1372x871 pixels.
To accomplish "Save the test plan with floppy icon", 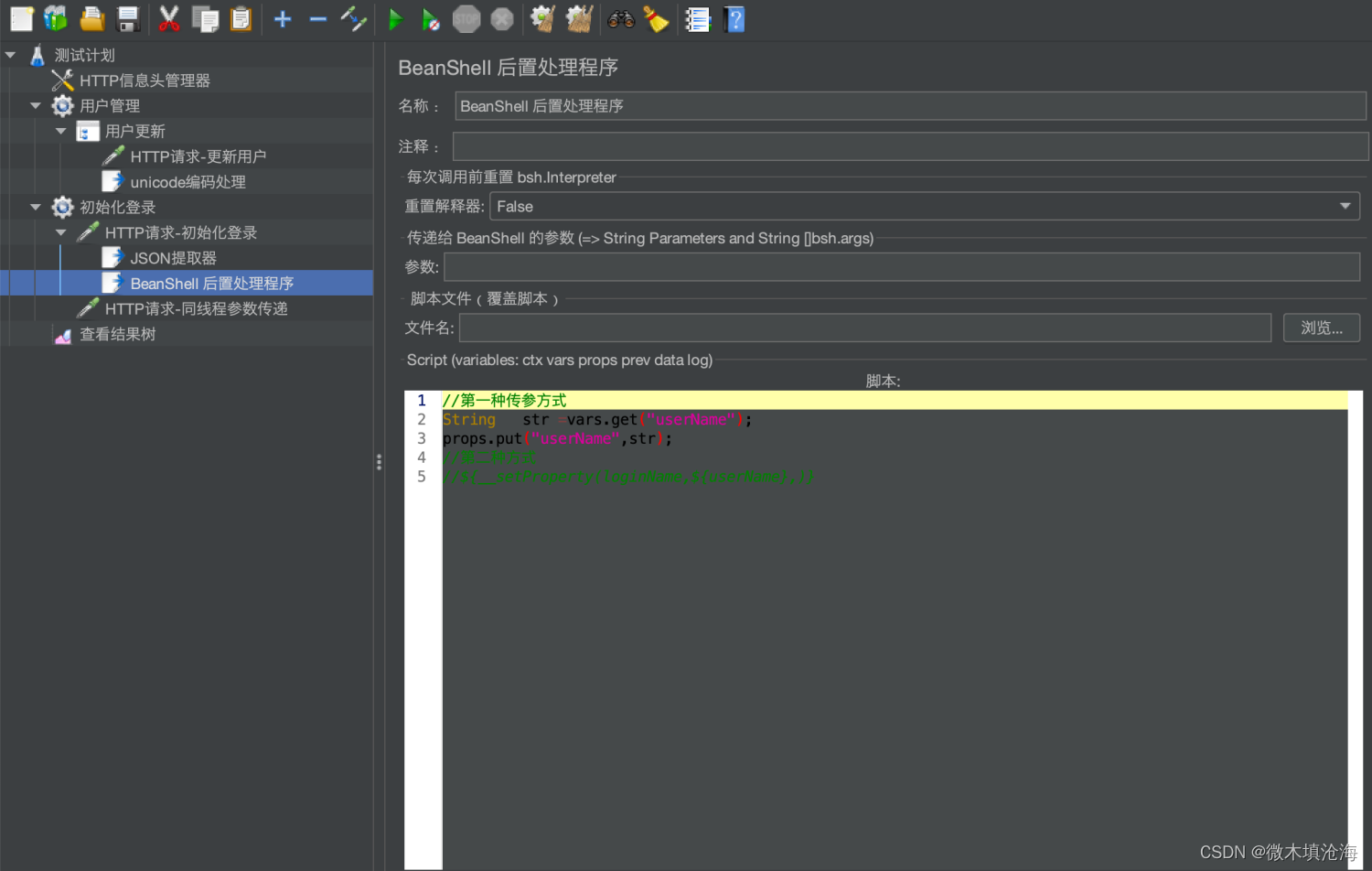I will 128,19.
